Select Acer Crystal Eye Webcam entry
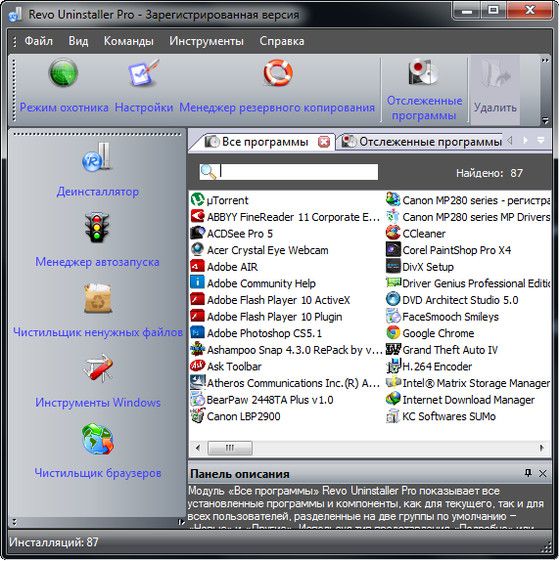560x561 pixels. (259, 250)
